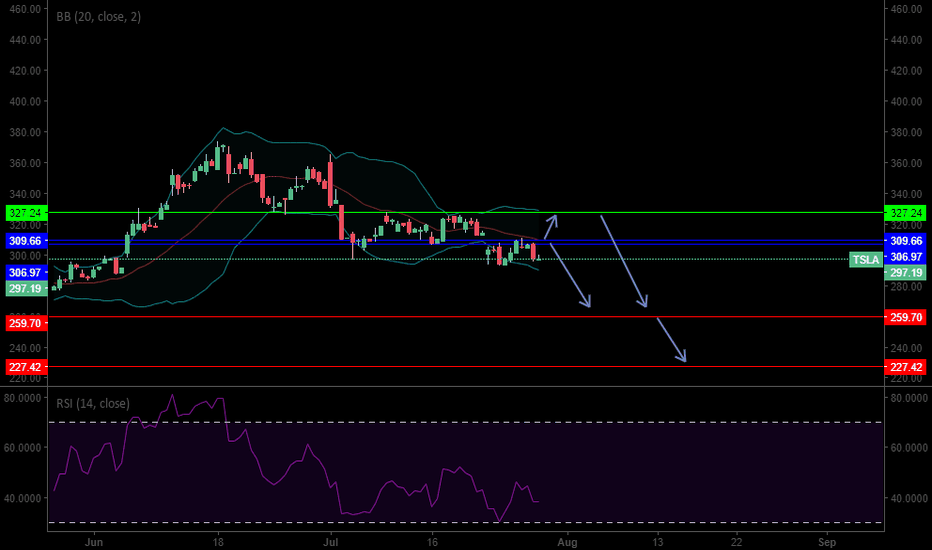Click the Jun label on the time axis
The image size is (932, 550).
tap(94, 542)
